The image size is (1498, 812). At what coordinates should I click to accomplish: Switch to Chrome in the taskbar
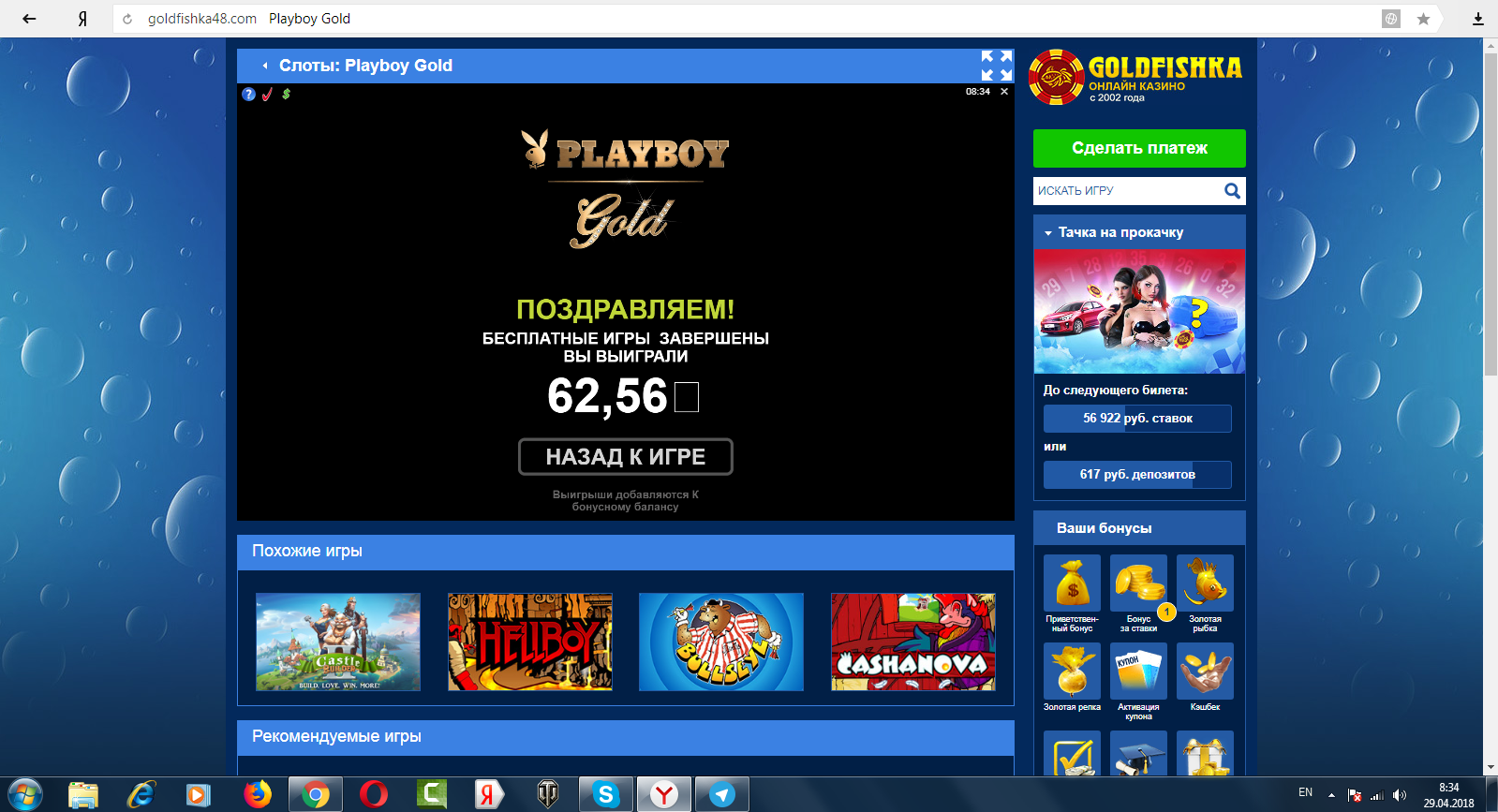[x=316, y=795]
